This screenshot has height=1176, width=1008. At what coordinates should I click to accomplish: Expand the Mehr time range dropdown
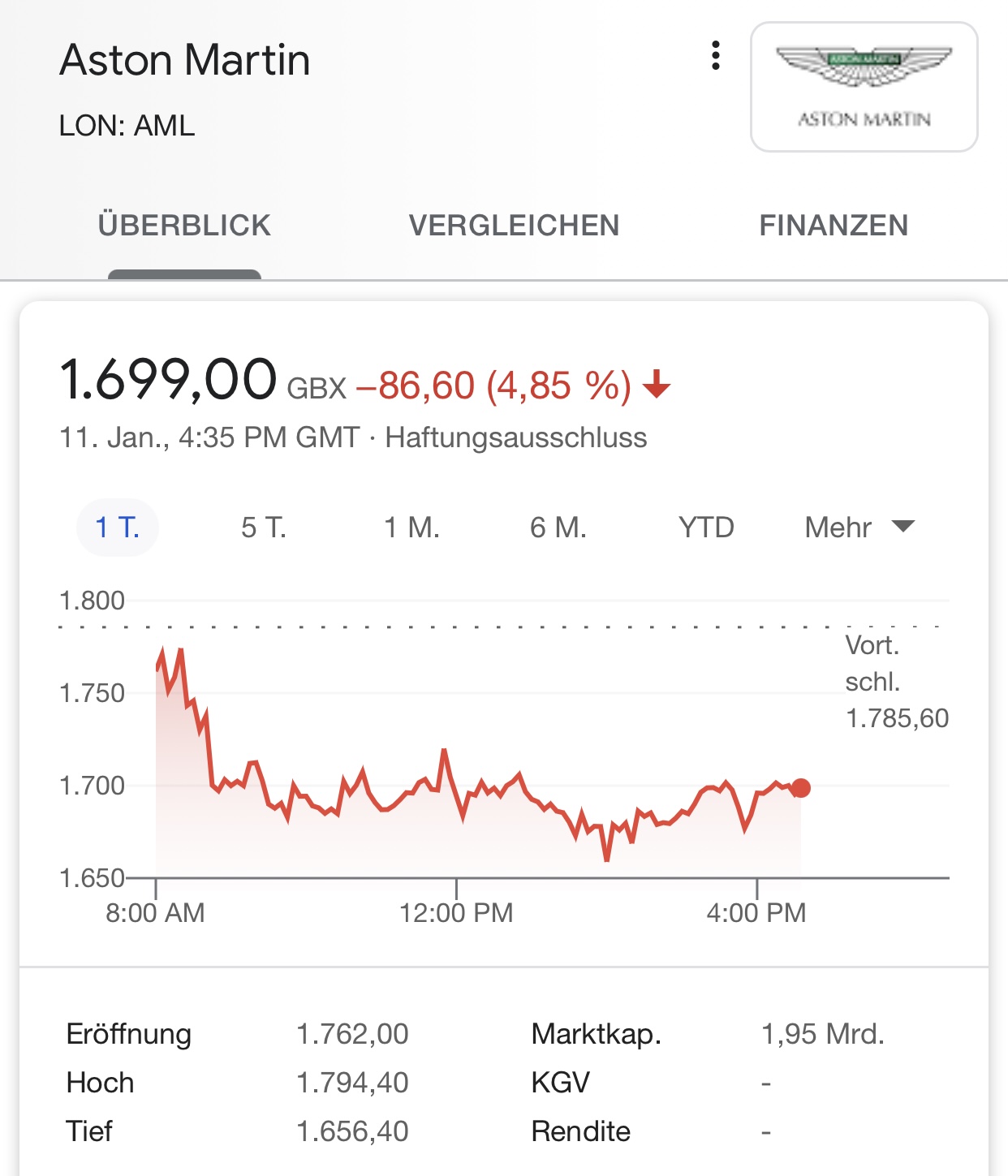tap(838, 528)
